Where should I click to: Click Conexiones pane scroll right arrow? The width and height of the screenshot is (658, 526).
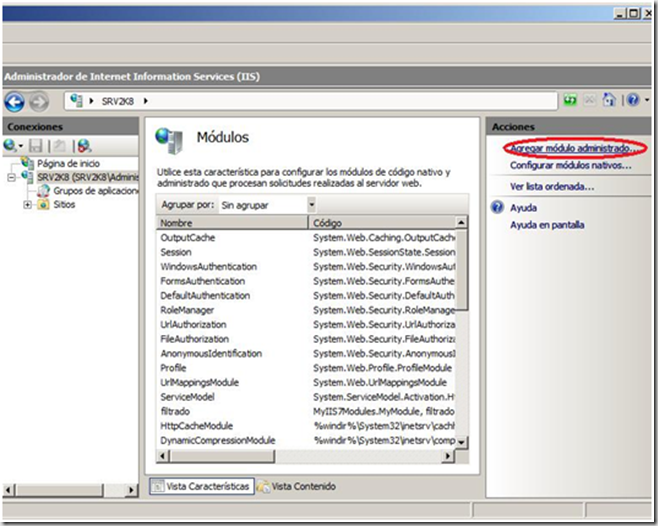(131, 490)
